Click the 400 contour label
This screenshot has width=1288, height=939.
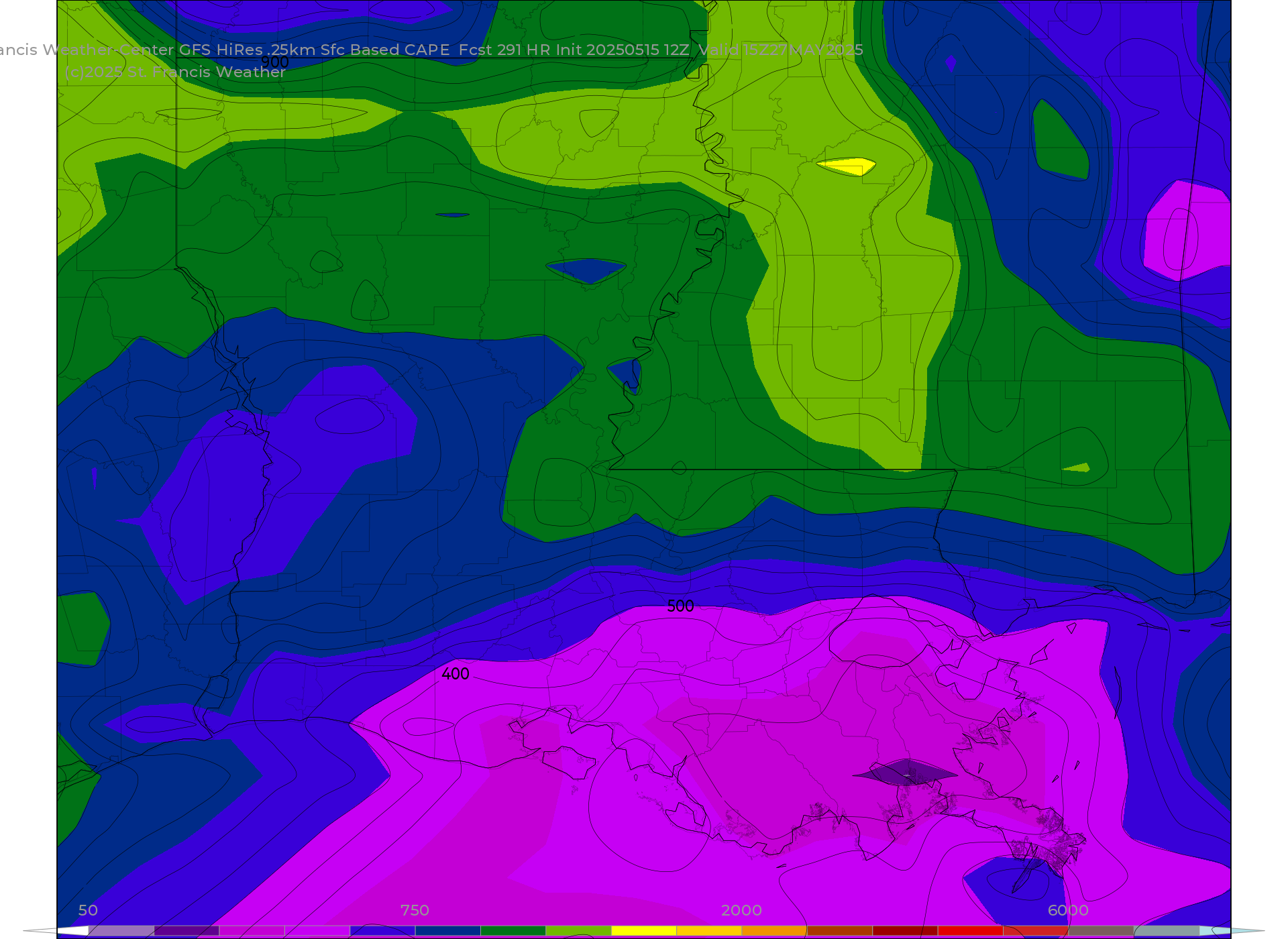coord(455,674)
